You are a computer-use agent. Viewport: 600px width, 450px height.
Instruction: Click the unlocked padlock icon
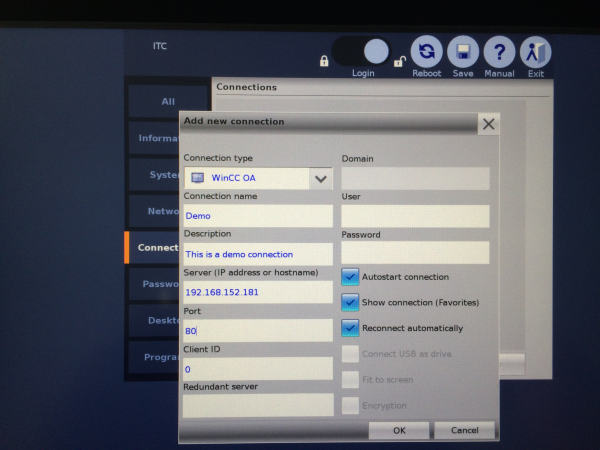click(x=399, y=61)
